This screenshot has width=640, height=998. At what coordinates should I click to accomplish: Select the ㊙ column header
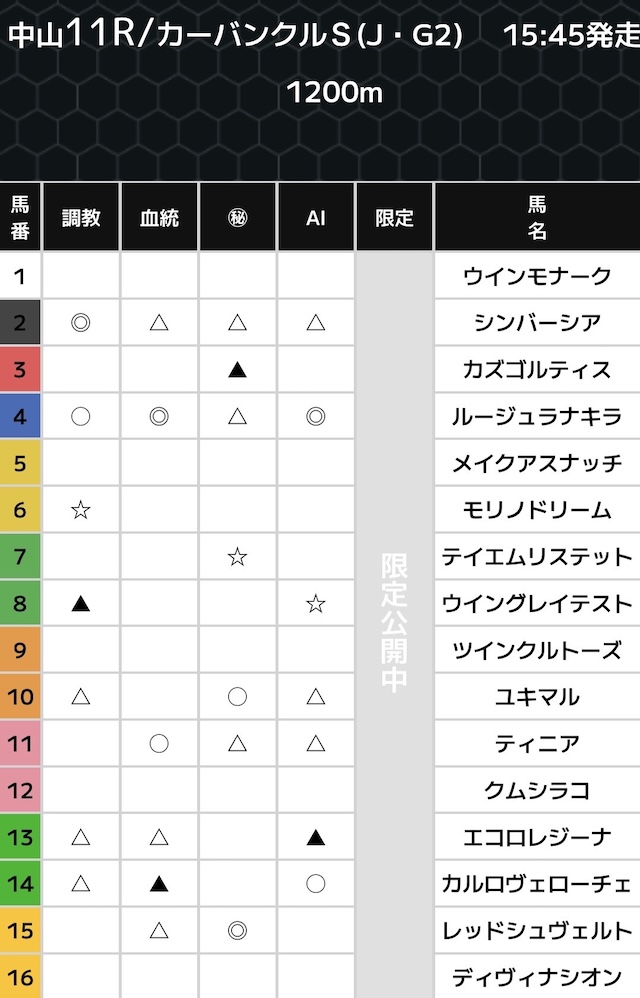pyautogui.click(x=237, y=217)
